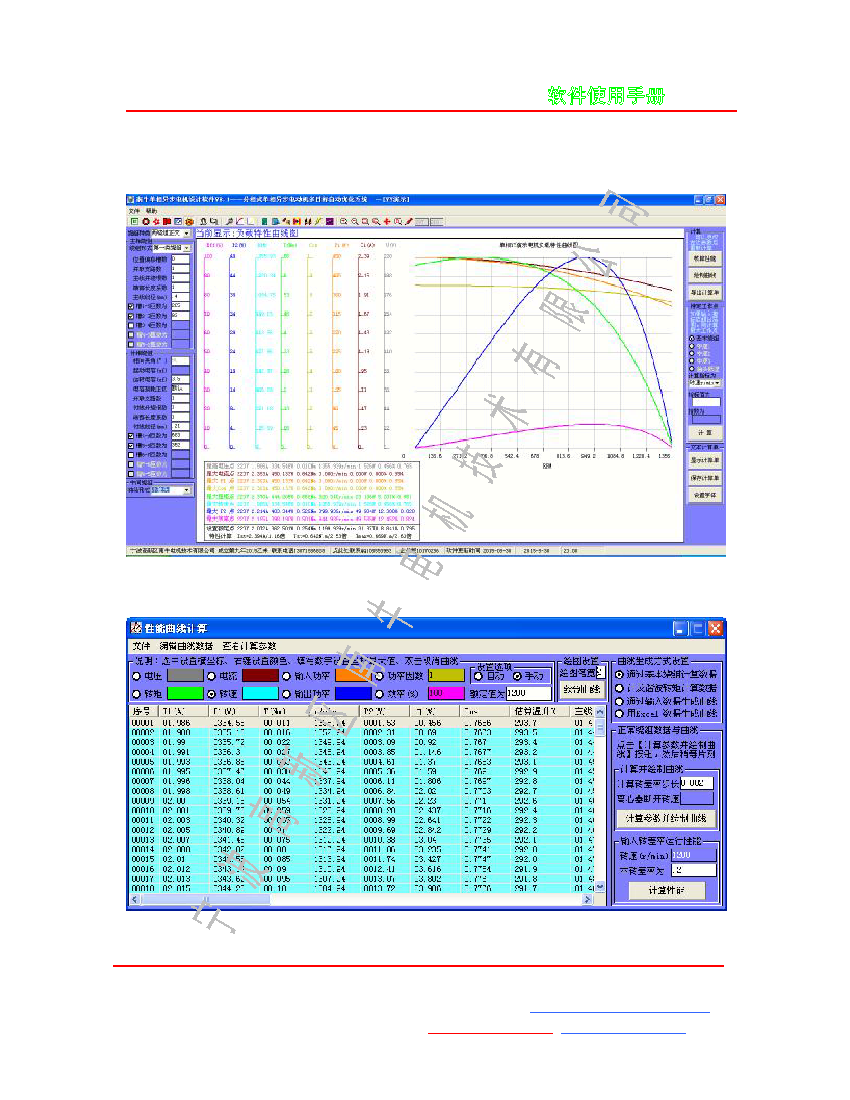This screenshot has height=1100, width=850.
Task: Open the 编辑曲线数据 menu
Action: pos(186,645)
